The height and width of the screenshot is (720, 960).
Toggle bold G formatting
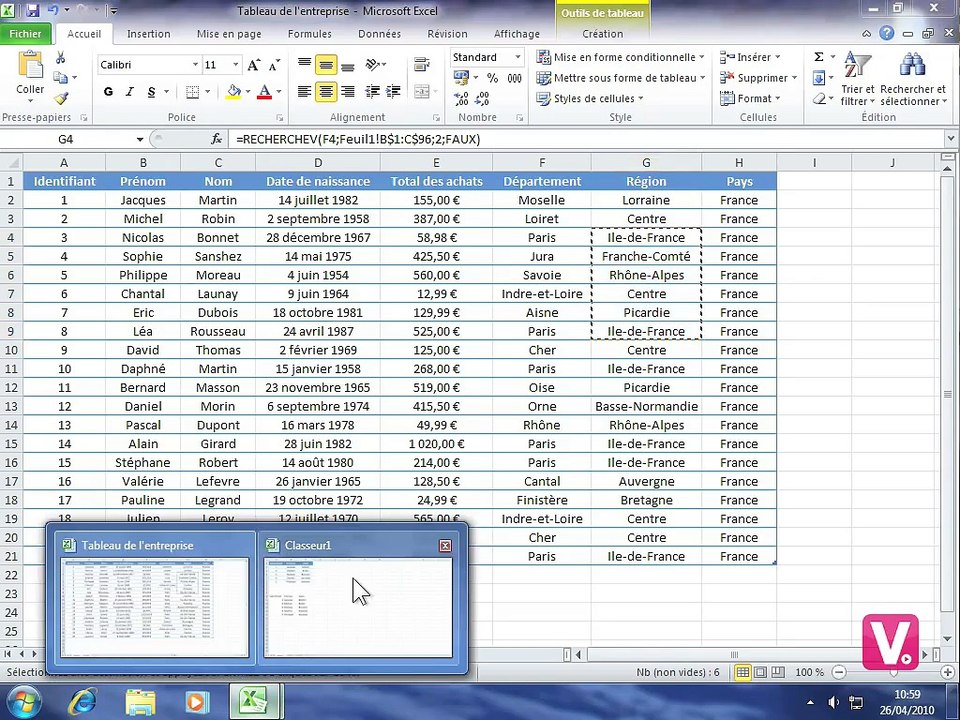pos(108,92)
